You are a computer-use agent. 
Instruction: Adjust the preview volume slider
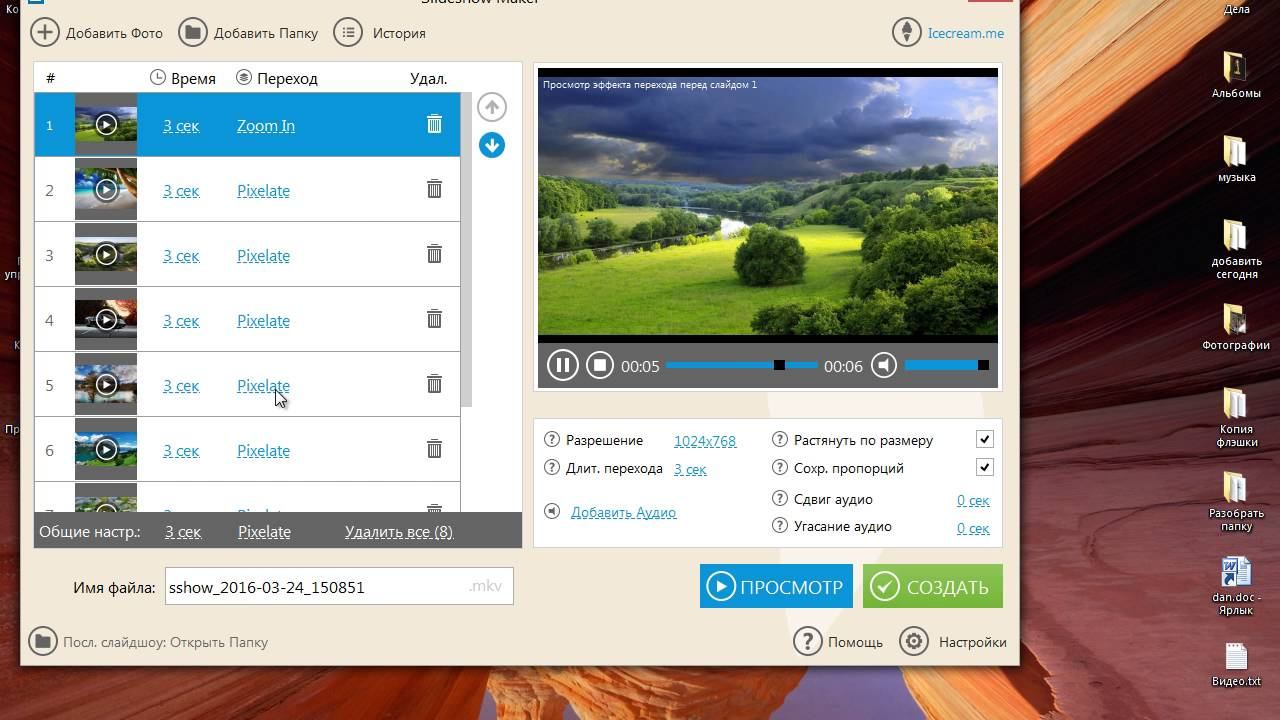tap(946, 366)
